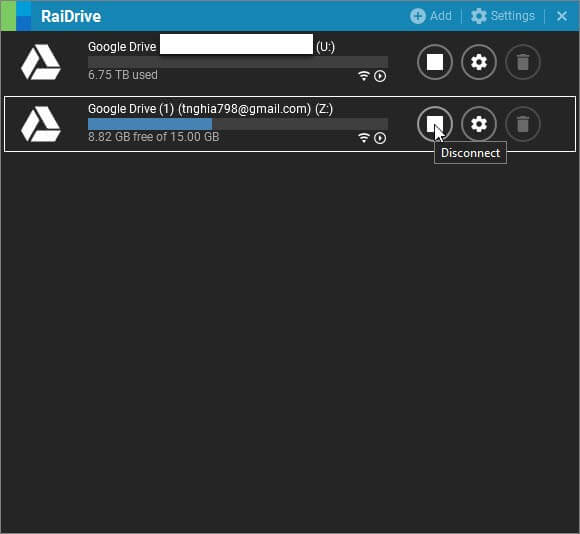580x534 pixels.
Task: Close the RaiDrive window
Action: (x=562, y=16)
